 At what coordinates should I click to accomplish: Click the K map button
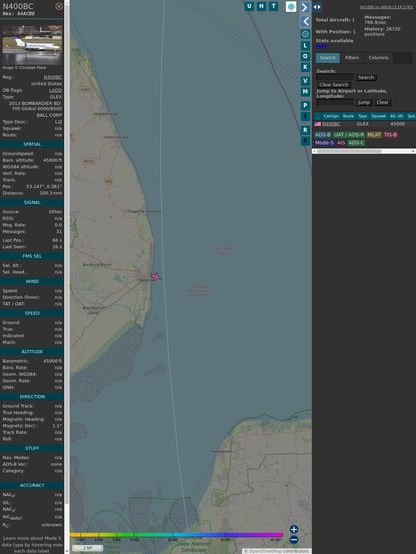point(305,67)
